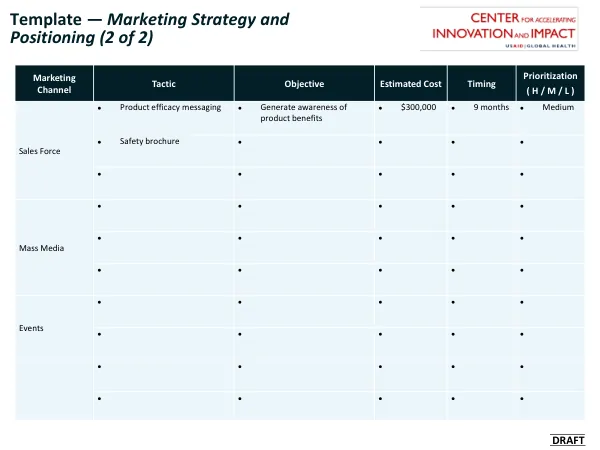Select the 'Mass Media' channel label
The height and width of the screenshot is (450, 600).
point(41,248)
